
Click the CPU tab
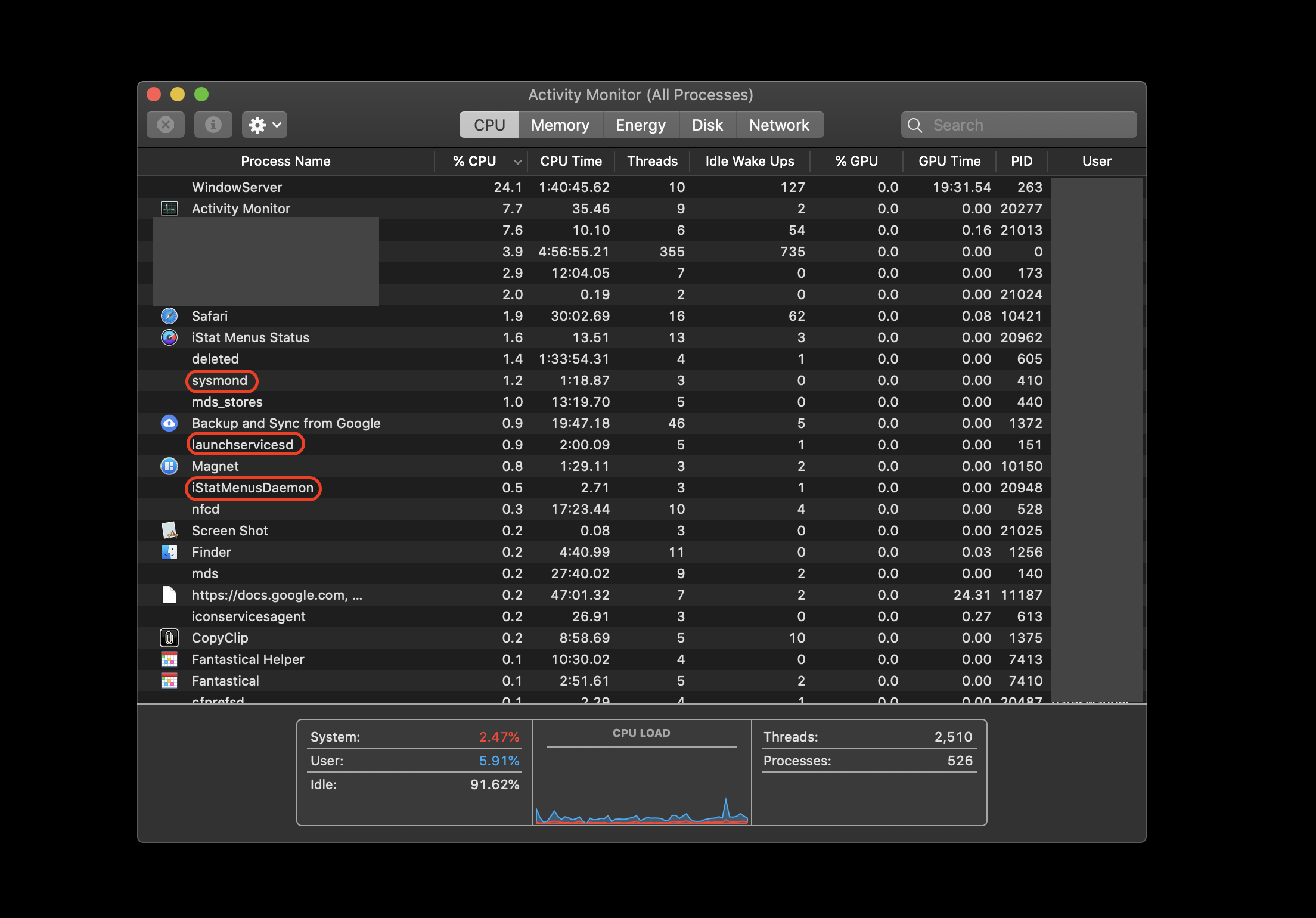tap(490, 124)
